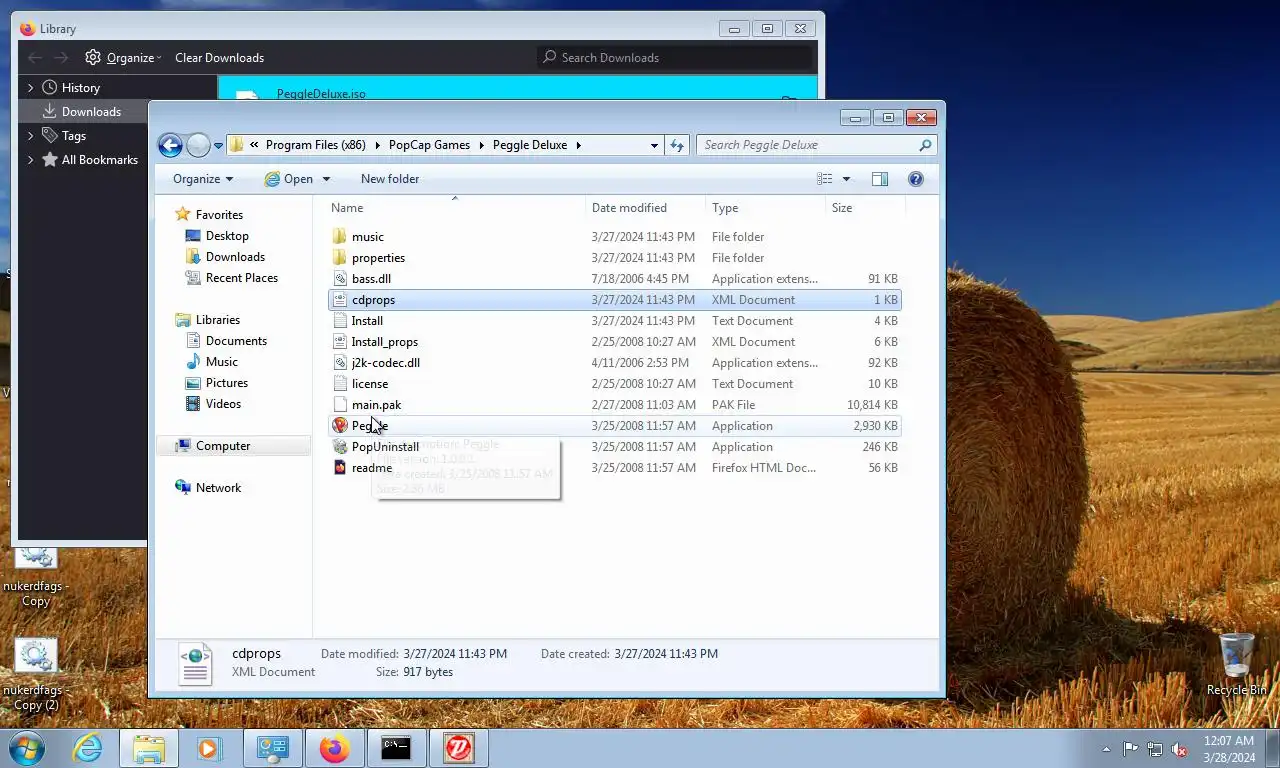Select the cdprops XML file icon
Screen dimensions: 1280x768
pos(340,300)
